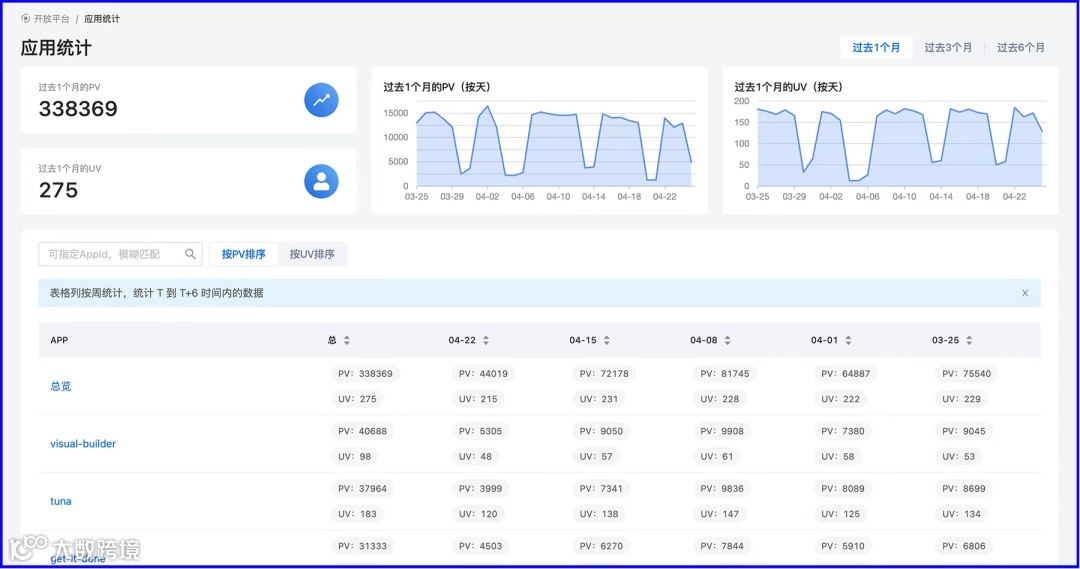This screenshot has width=1080, height=569.
Task: Click the UV: 120 cell
Action: 478,514
